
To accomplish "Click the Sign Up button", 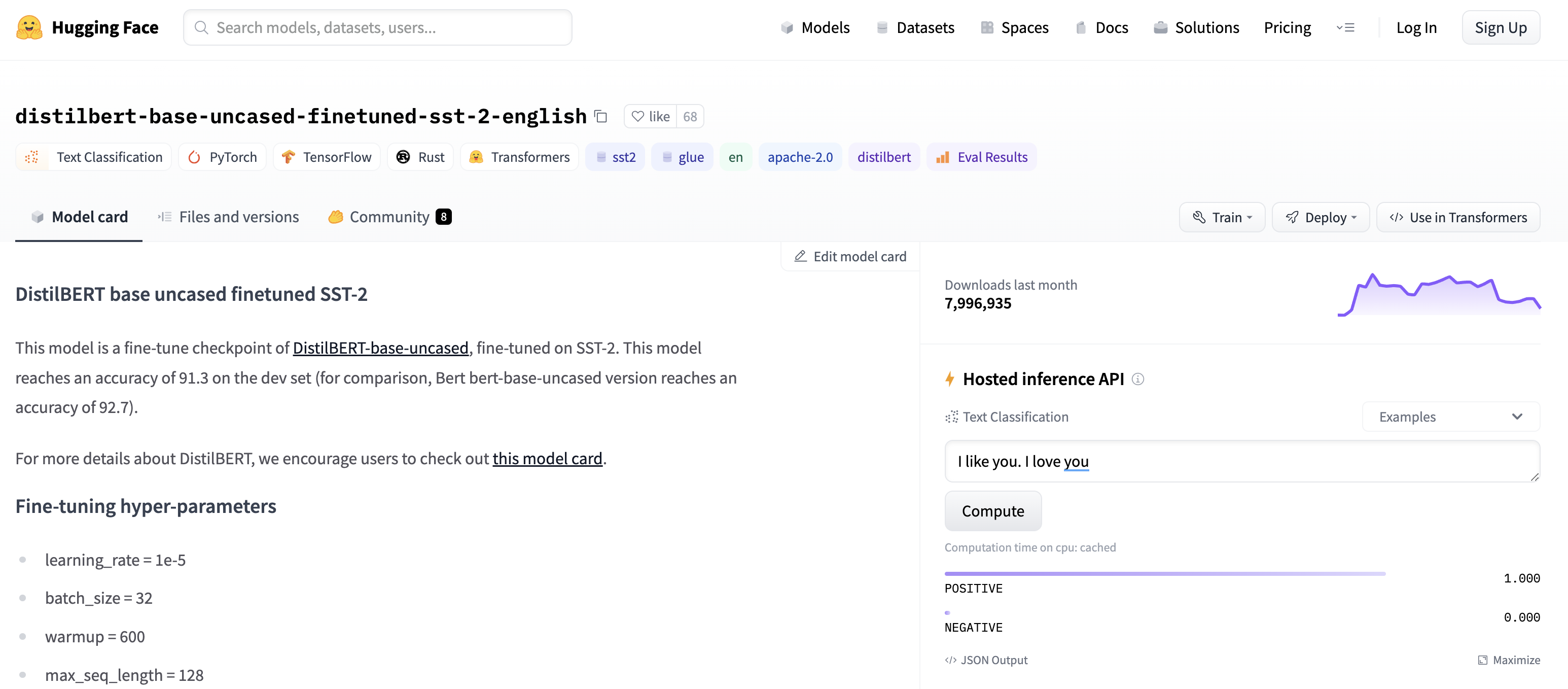I will point(1501,27).
